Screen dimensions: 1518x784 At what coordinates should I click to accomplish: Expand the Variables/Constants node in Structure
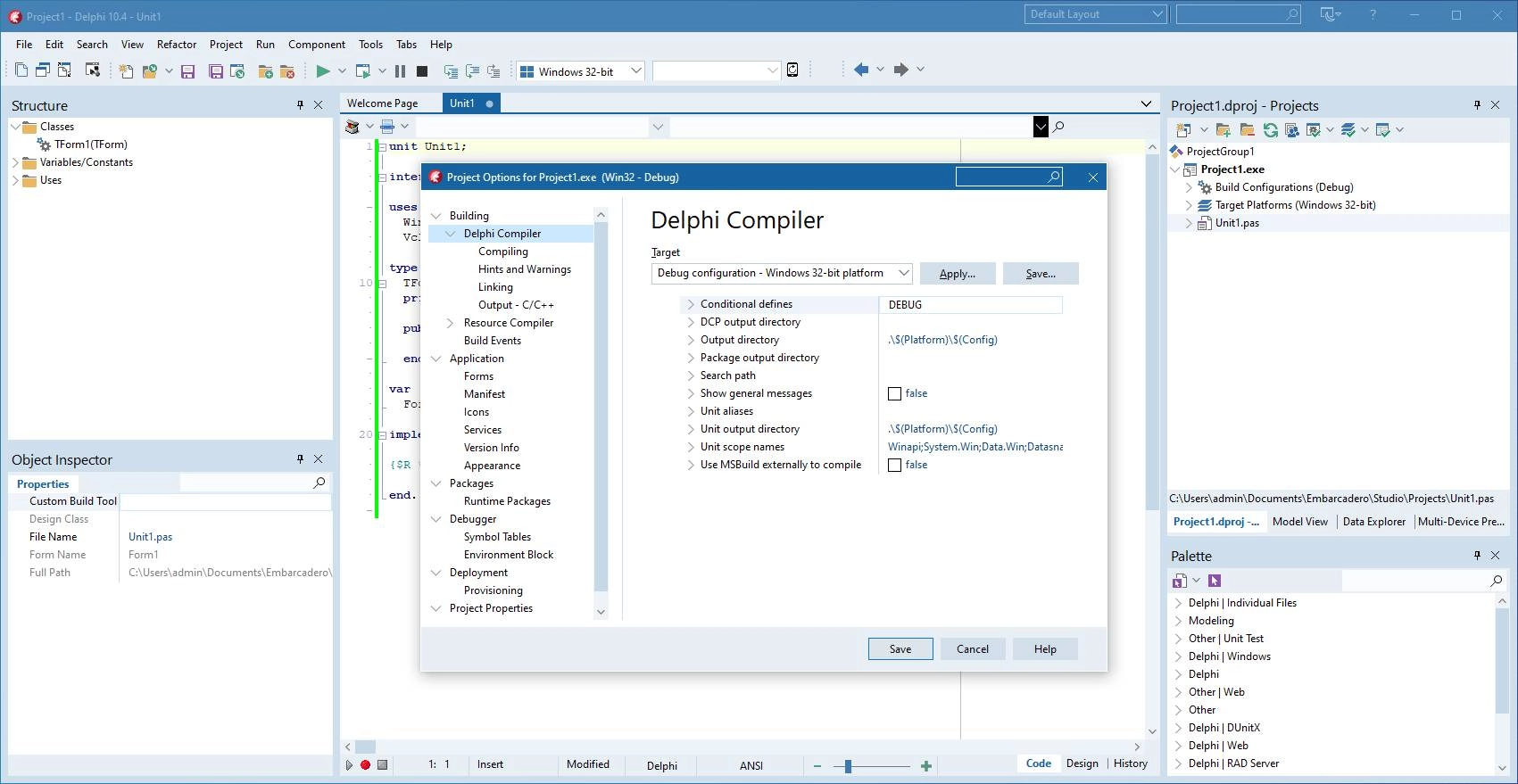15,162
